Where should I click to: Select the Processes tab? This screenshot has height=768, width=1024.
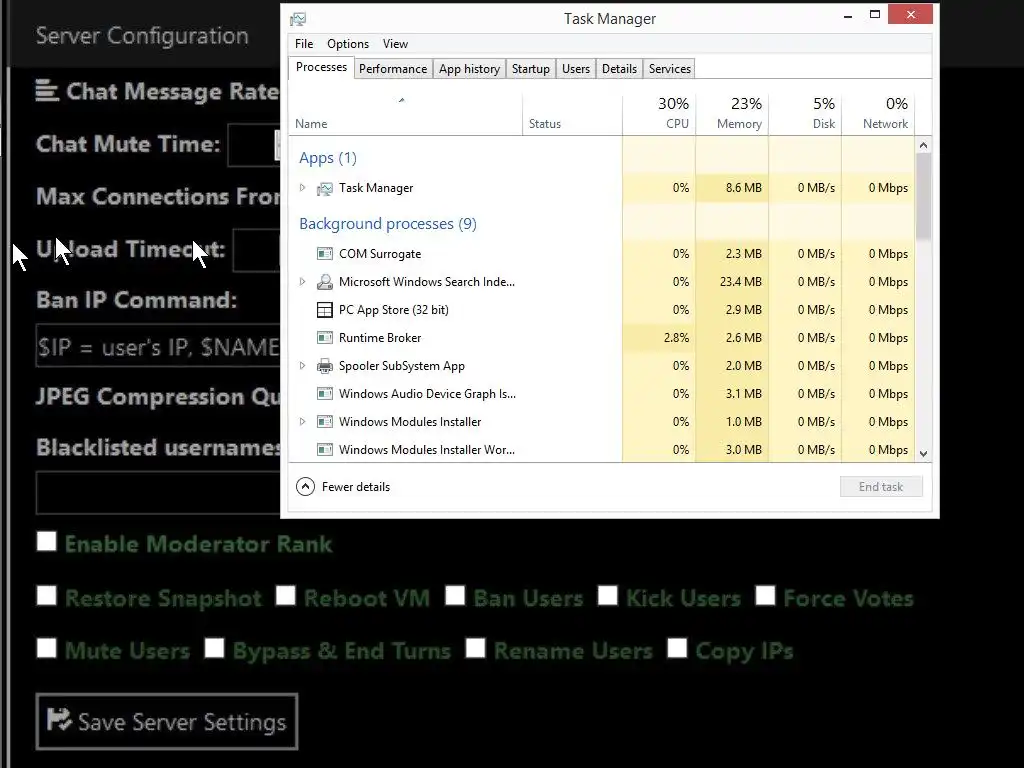point(321,67)
